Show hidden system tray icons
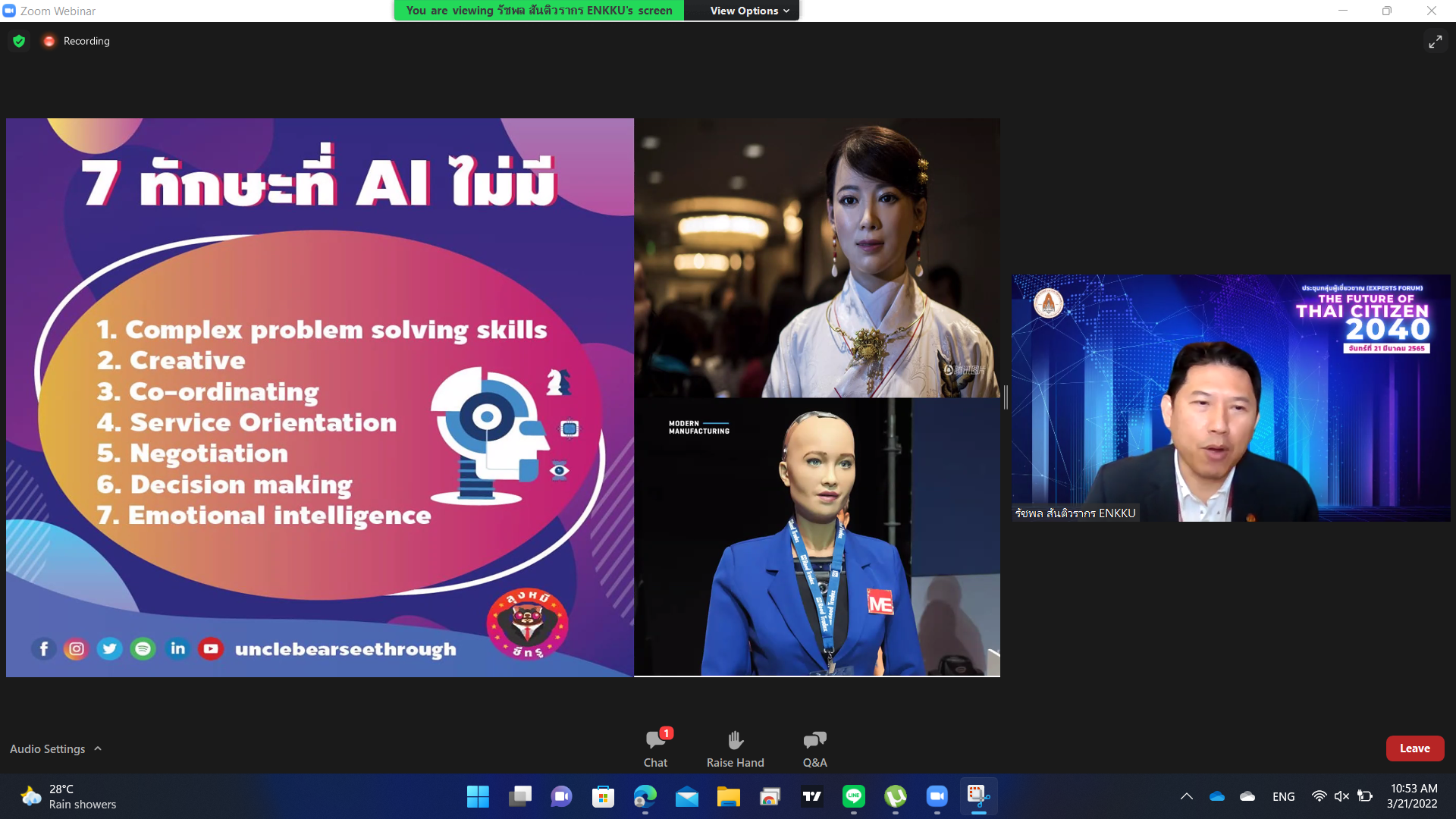This screenshot has height=819, width=1456. pyautogui.click(x=1187, y=796)
